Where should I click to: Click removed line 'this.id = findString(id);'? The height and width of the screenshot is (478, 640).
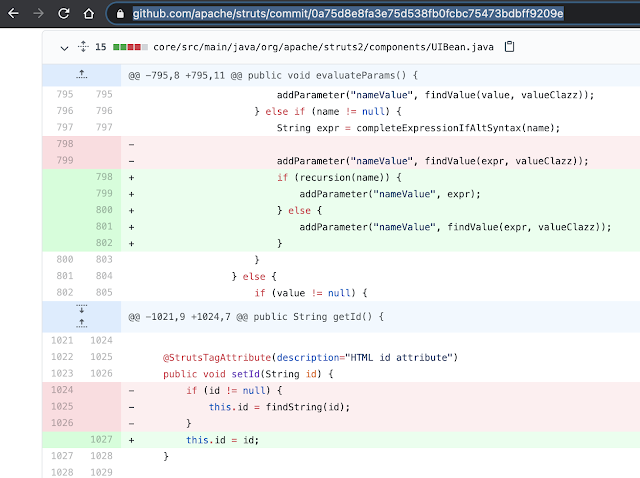tap(279, 407)
